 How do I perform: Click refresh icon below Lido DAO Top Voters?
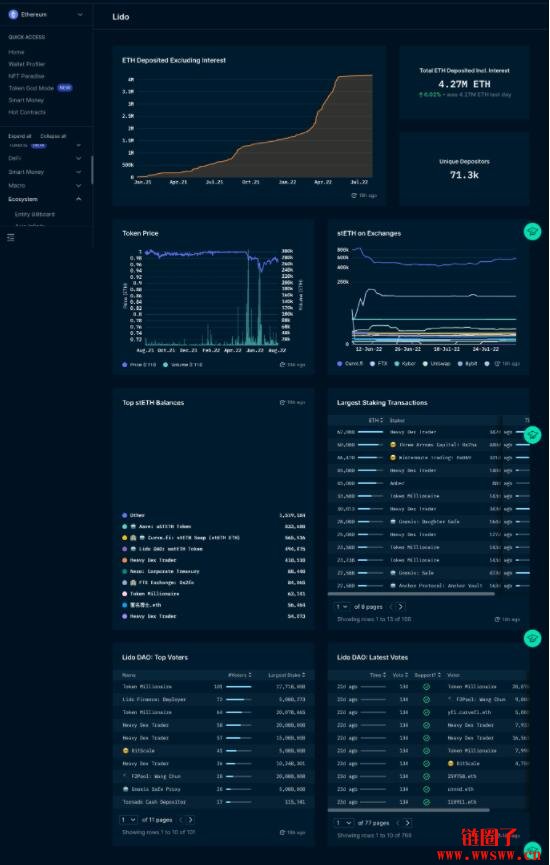pyautogui.click(x=282, y=832)
